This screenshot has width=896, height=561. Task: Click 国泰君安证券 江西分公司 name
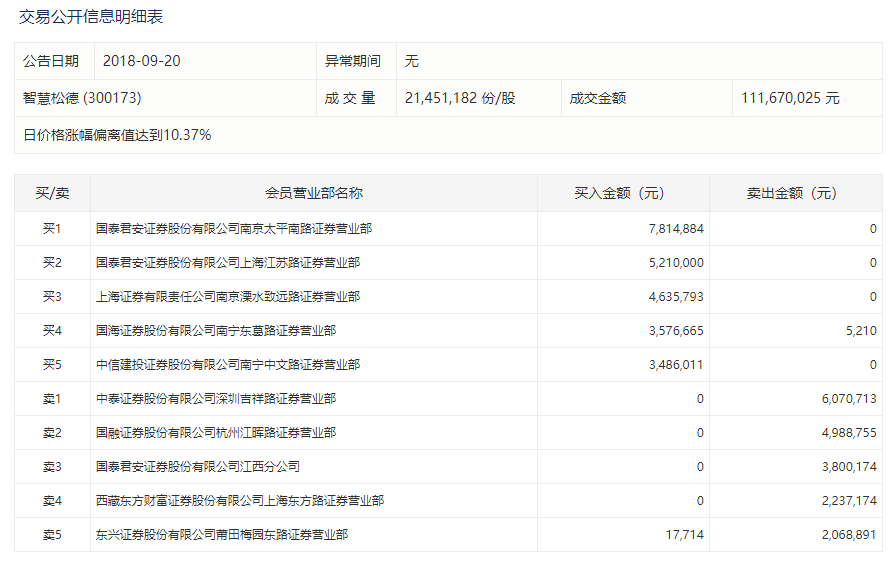[x=197, y=467]
